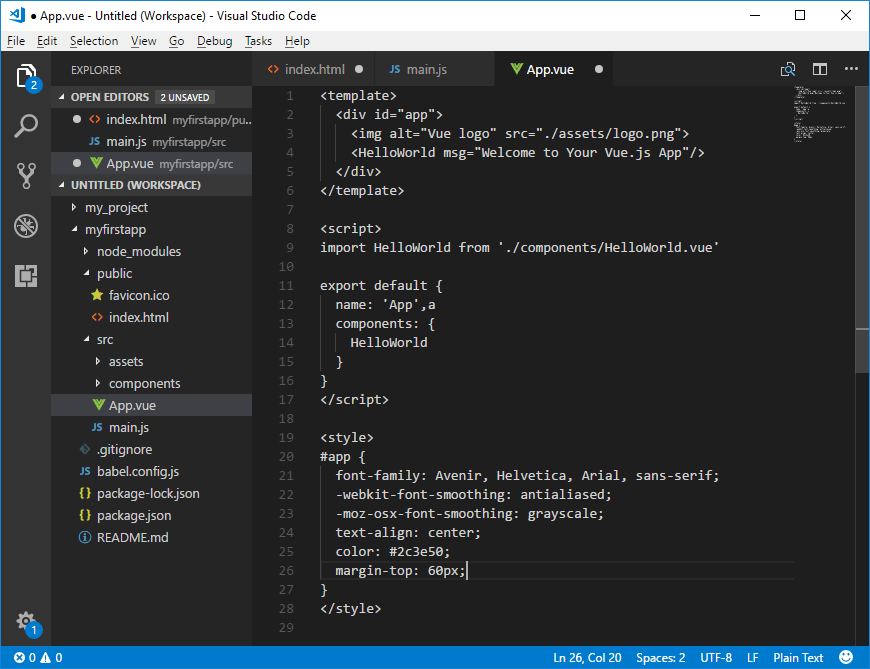Open favicon.ico in the file tree
The width and height of the screenshot is (870, 669).
(x=151, y=295)
